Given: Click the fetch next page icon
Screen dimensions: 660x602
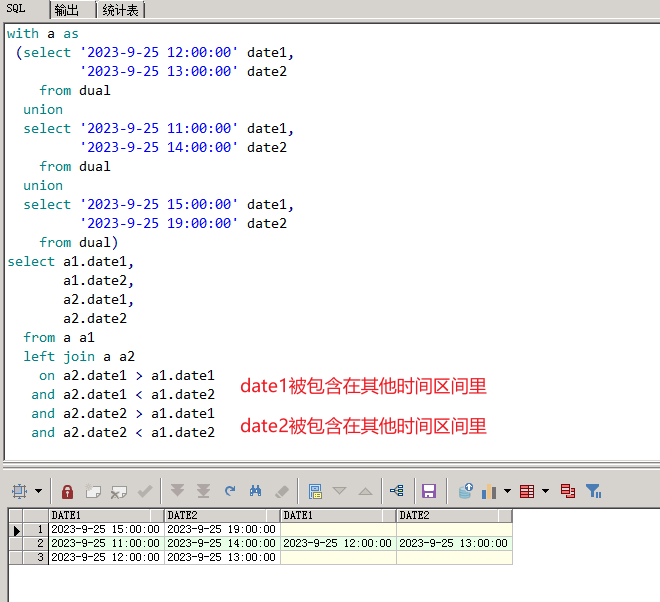Looking at the screenshot, I should click(177, 490).
